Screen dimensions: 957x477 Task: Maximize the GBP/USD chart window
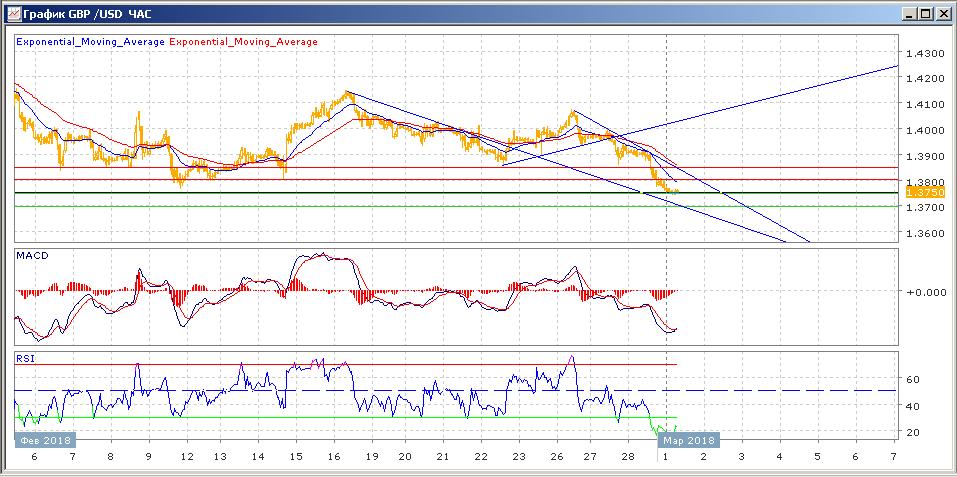[924, 13]
